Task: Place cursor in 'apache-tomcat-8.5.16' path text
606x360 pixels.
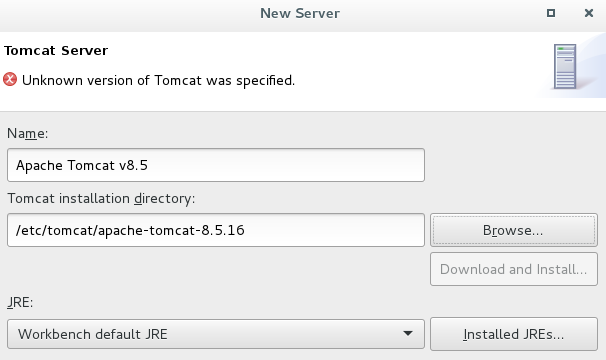Action: (x=171, y=230)
